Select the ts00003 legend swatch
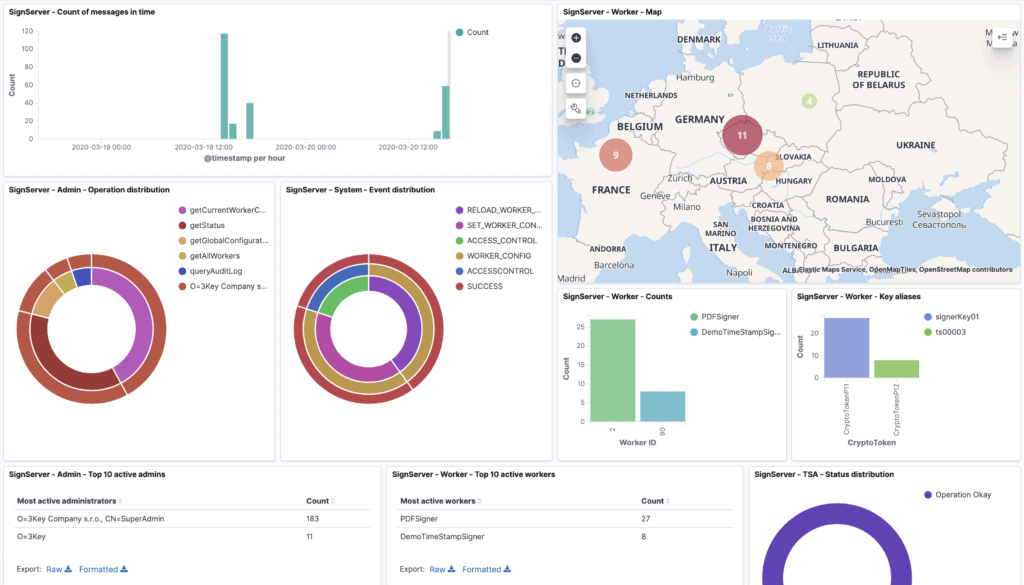The image size is (1024, 585). [928, 332]
